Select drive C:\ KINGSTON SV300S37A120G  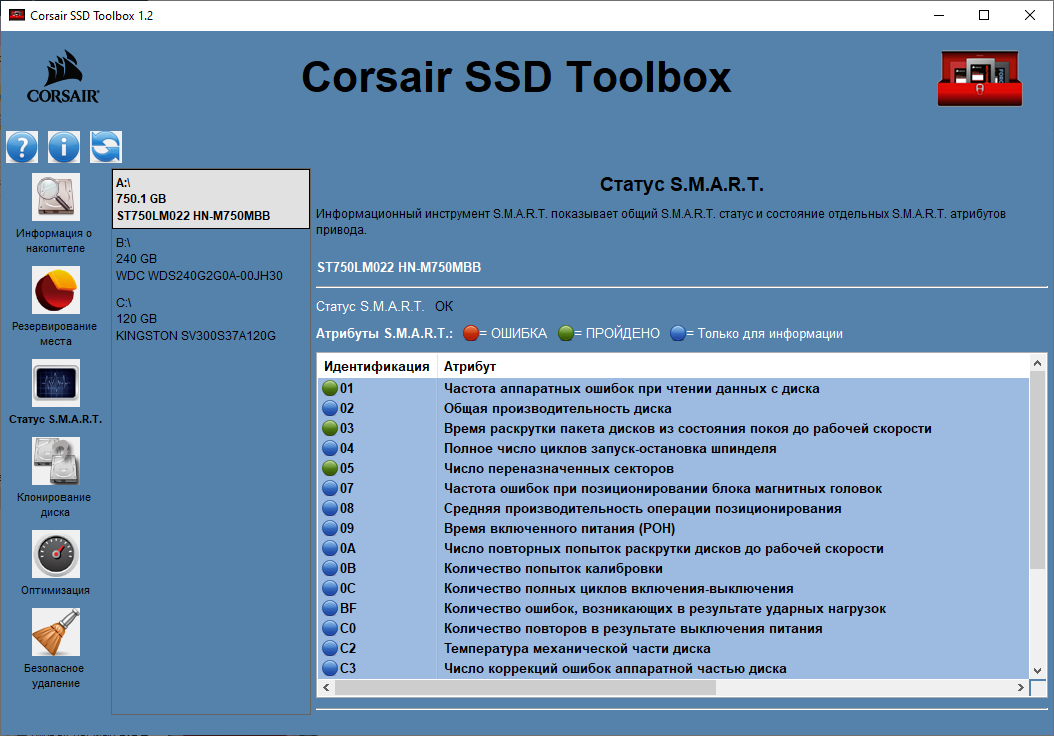point(211,319)
